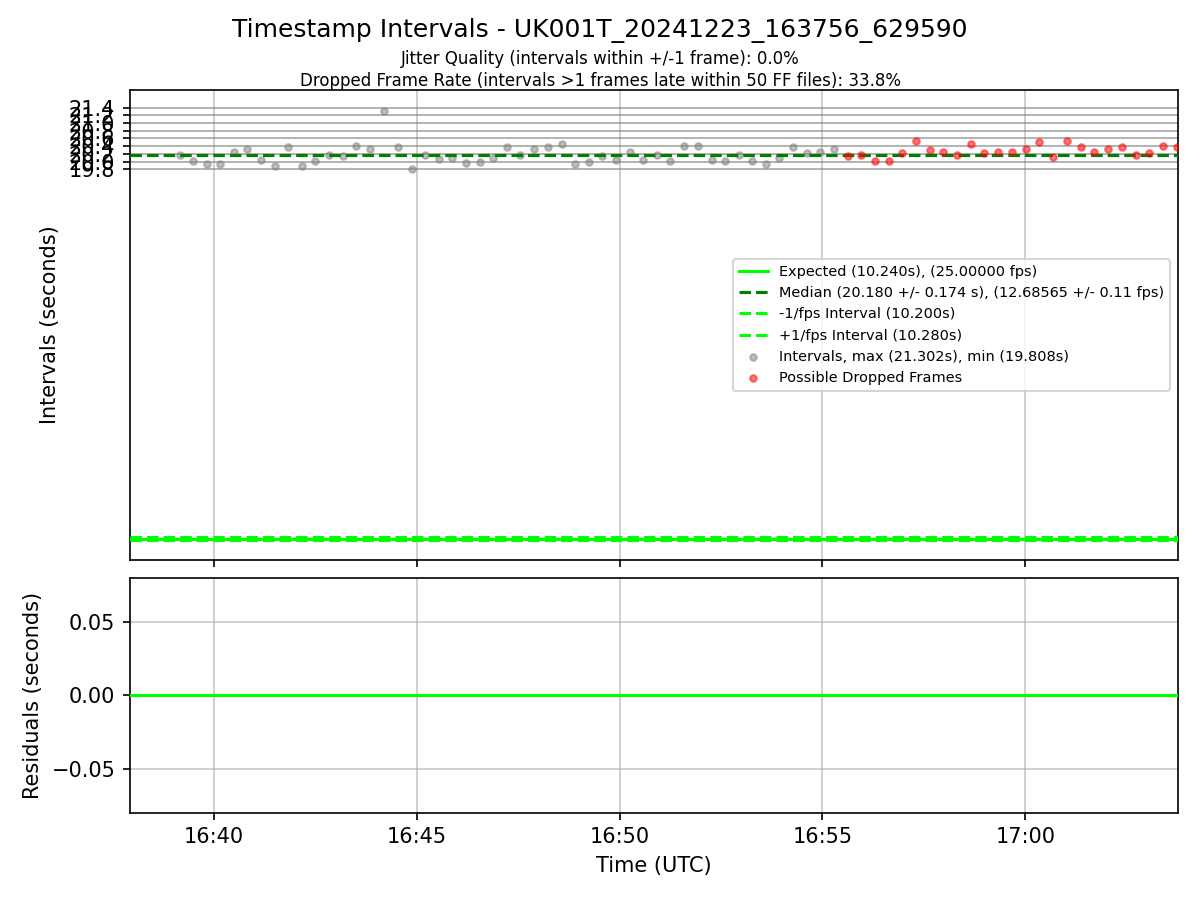1200x900 pixels.
Task: Click the solid green zero line in the residuals plot
Action: [653, 695]
